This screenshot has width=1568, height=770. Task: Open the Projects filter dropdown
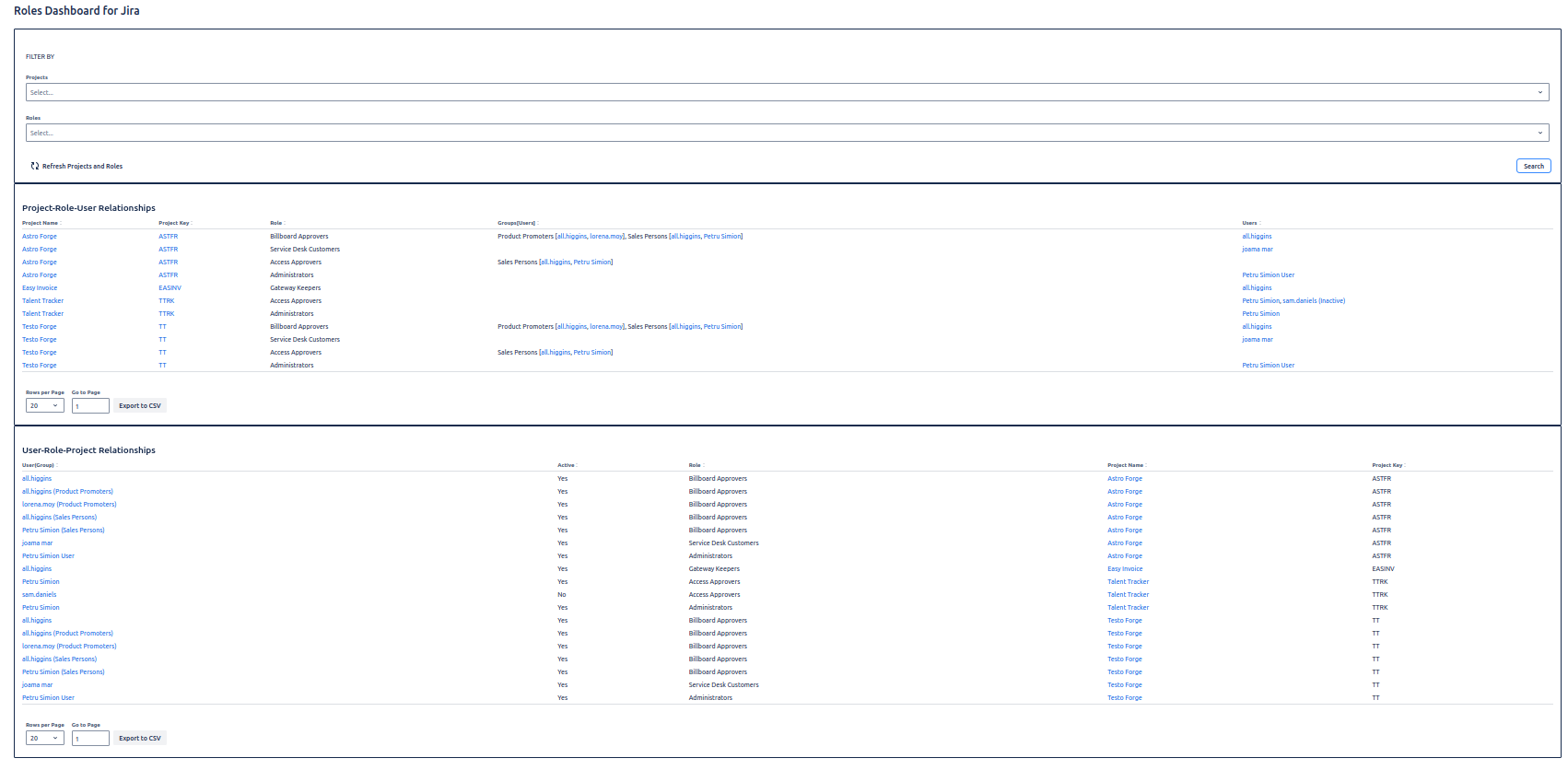[x=787, y=92]
